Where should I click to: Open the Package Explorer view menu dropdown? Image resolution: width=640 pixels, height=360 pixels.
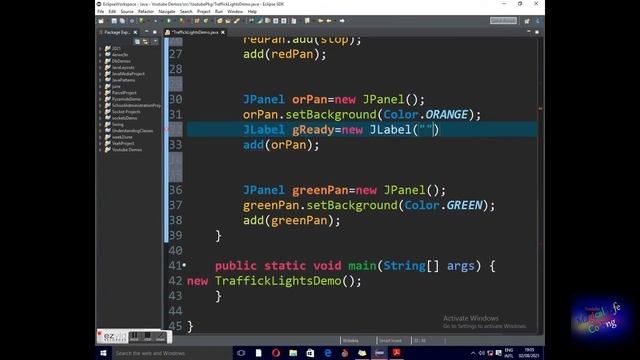[155, 42]
